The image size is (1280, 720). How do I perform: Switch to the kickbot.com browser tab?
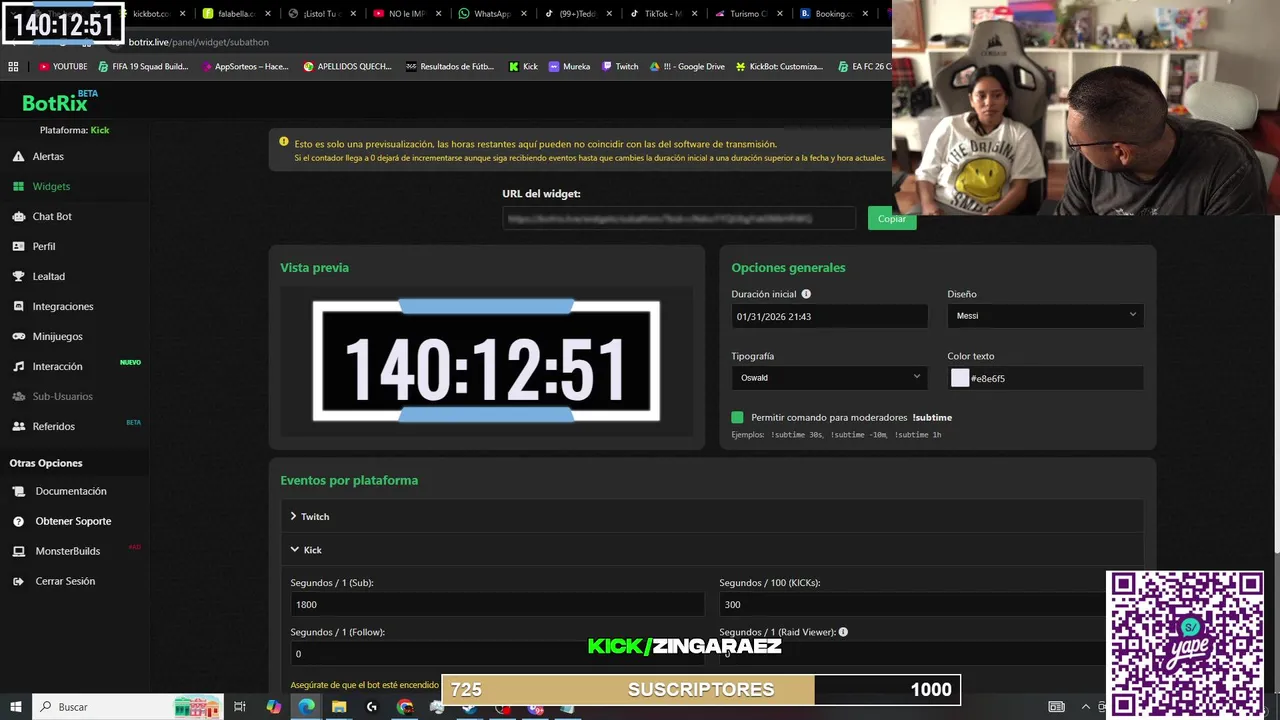[x=151, y=14]
